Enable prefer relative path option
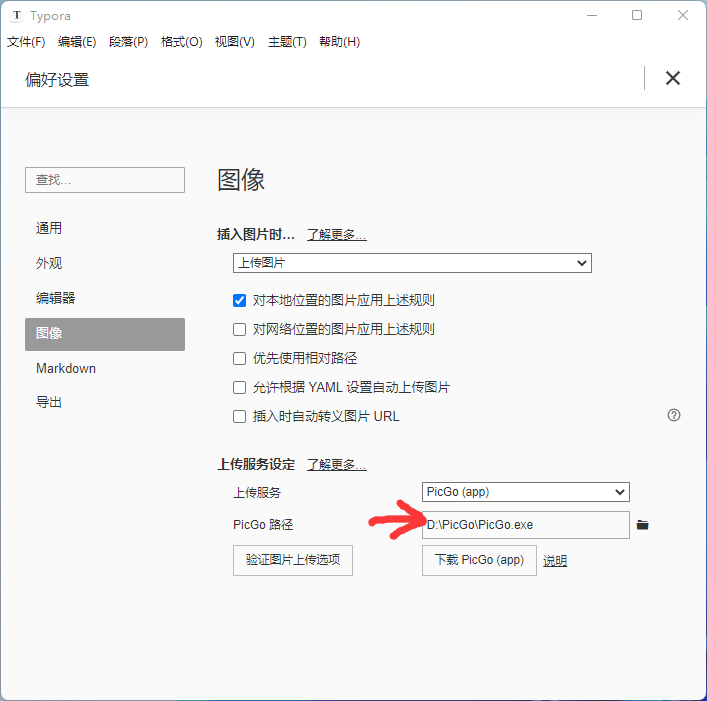 239,358
